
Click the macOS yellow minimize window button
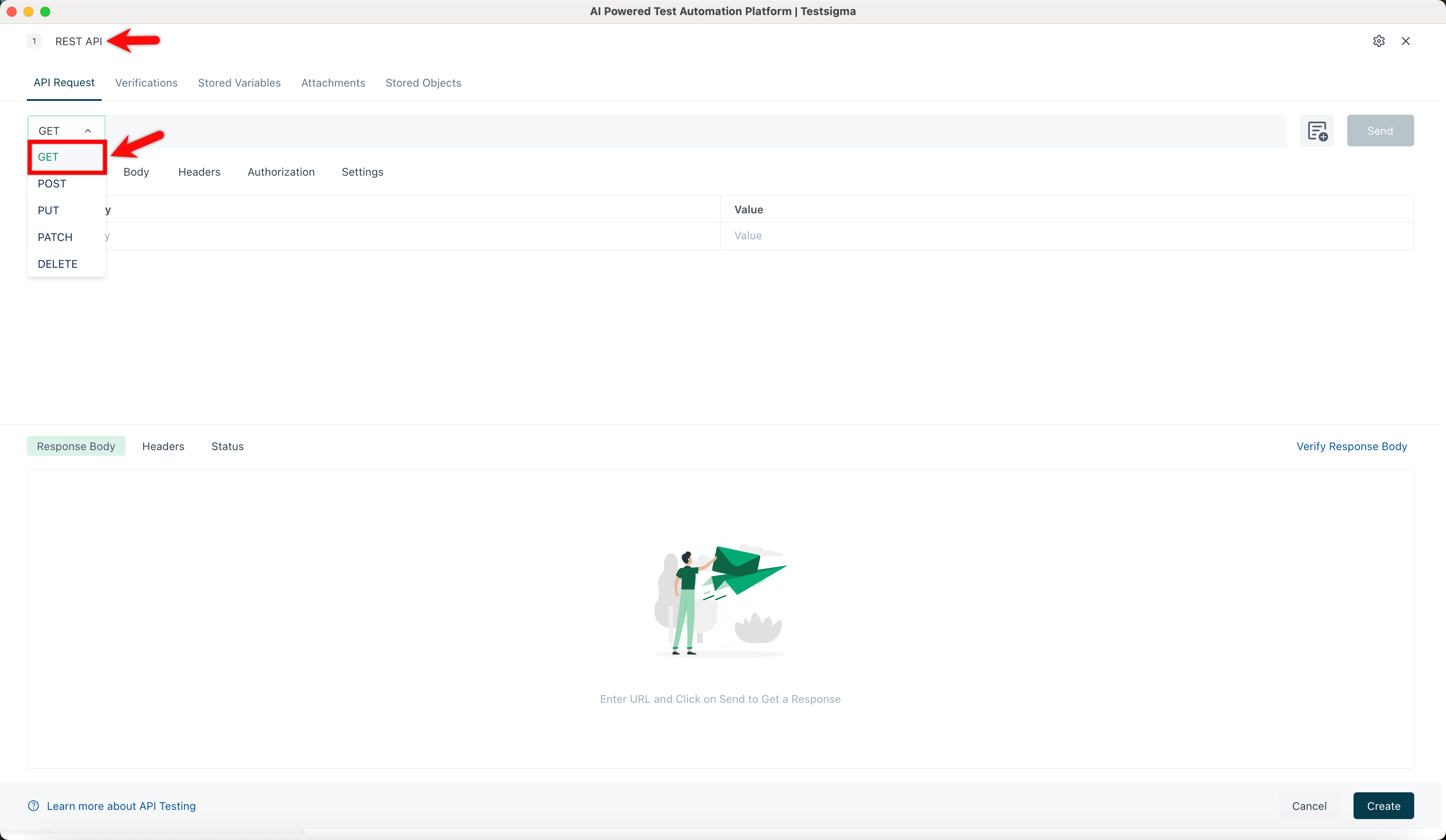[29, 11]
